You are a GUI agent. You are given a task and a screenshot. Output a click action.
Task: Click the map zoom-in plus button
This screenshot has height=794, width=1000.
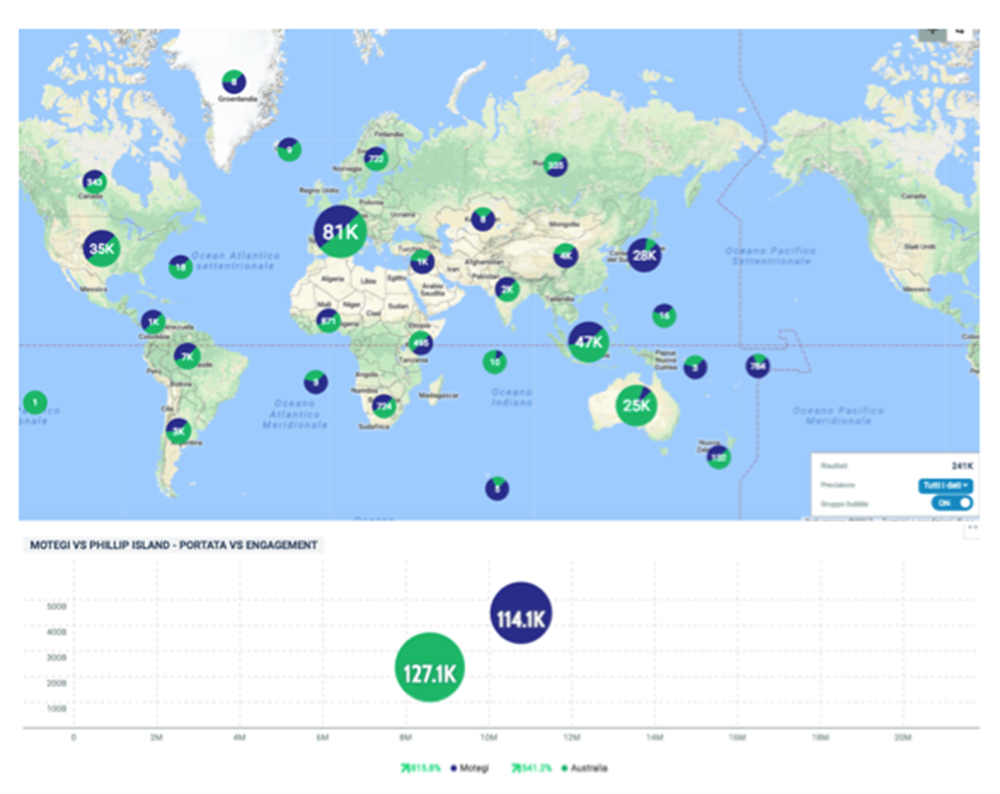point(932,32)
